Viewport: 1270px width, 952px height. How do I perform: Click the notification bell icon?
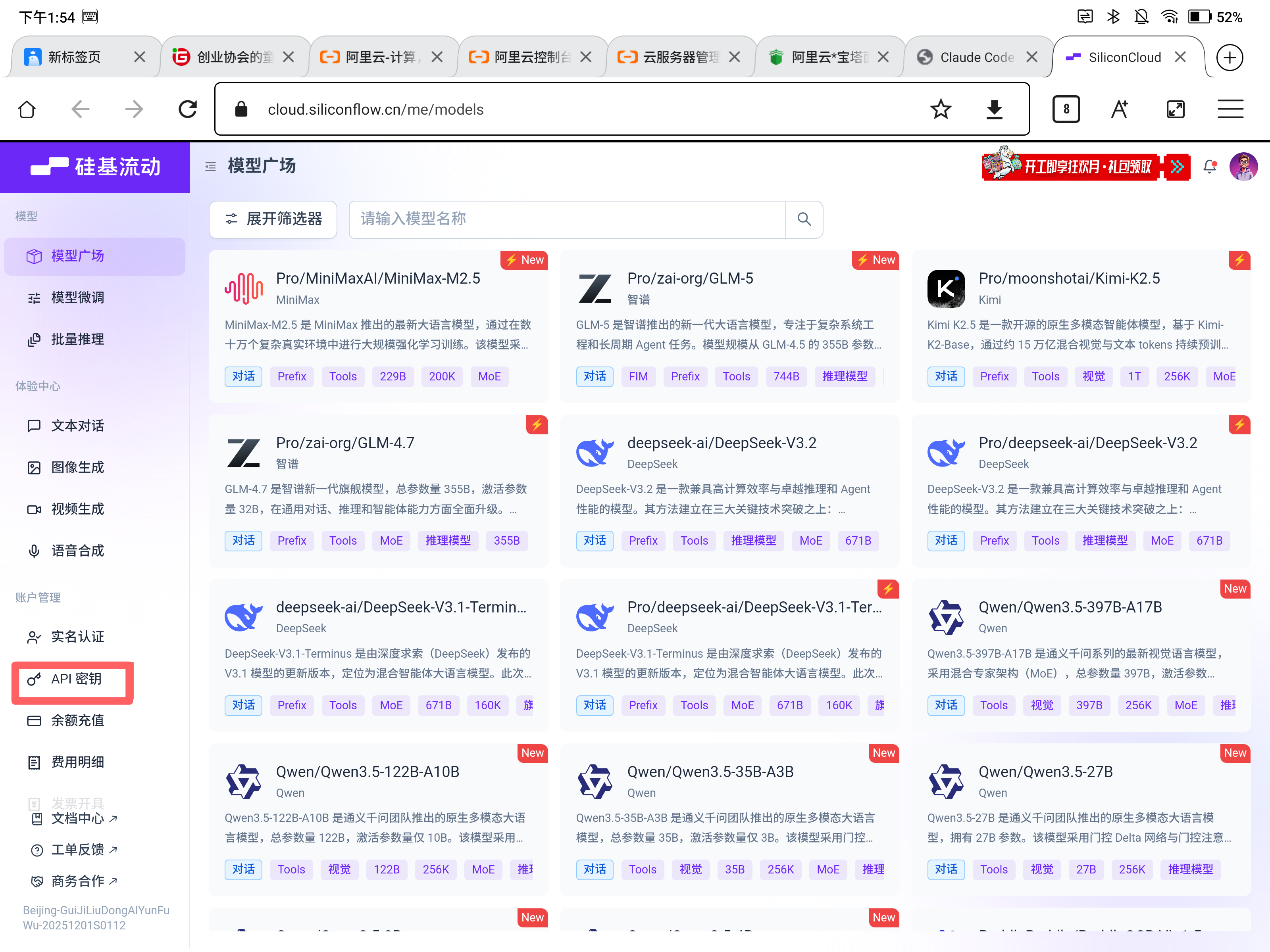pos(1209,167)
